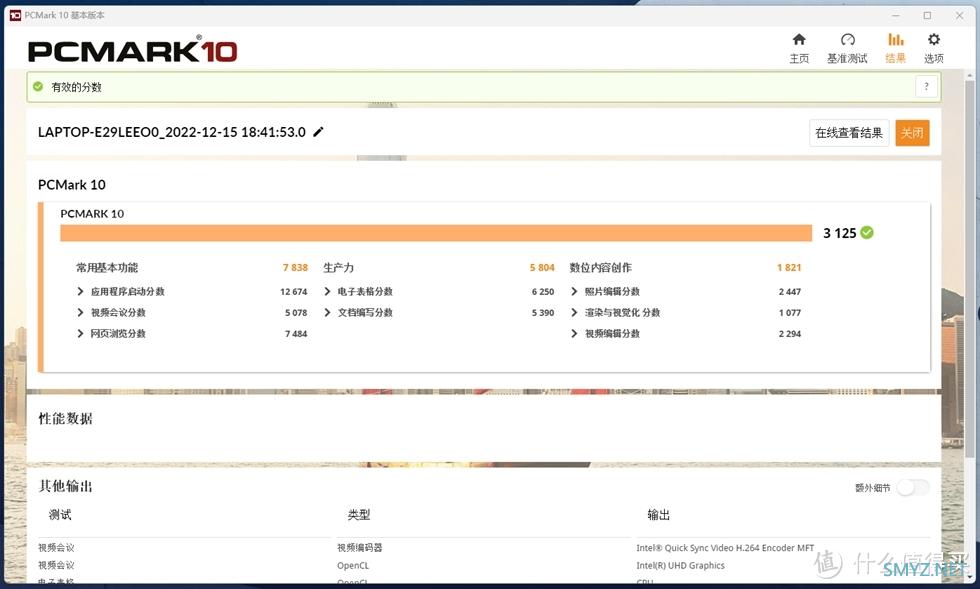Viewport: 980px width, 589px height.
Task: Click the overall score 3 125
Action: click(x=839, y=233)
